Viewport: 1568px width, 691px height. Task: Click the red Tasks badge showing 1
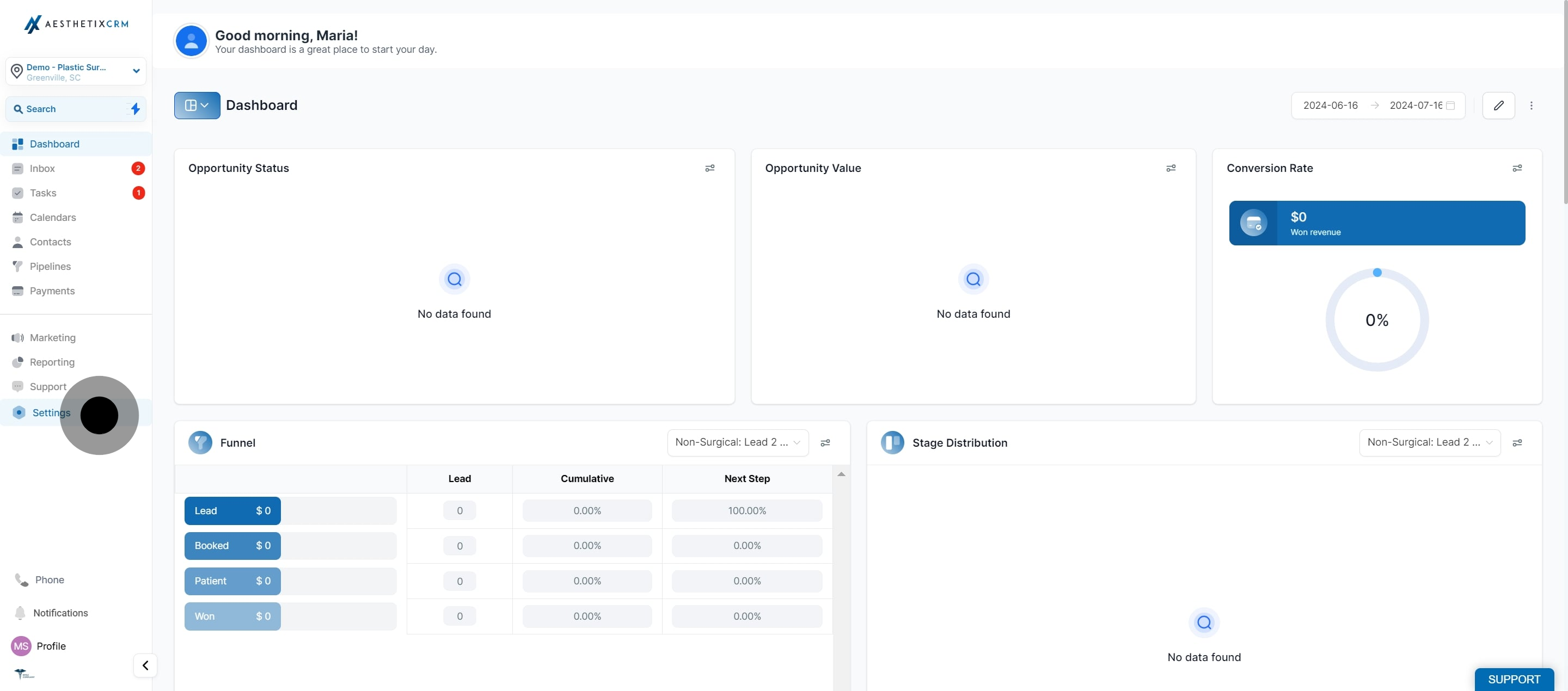(x=138, y=193)
